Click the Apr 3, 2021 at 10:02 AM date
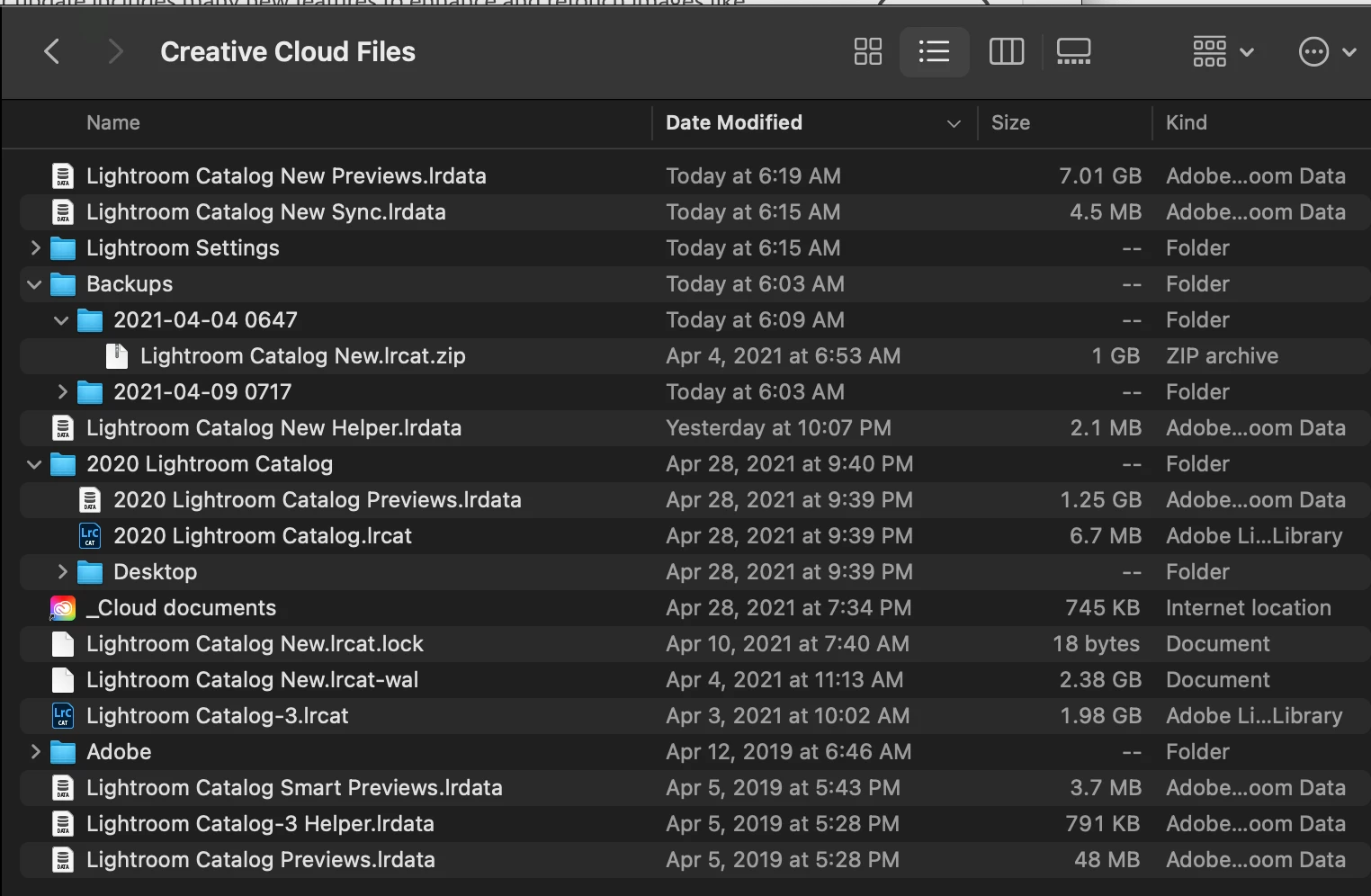This screenshot has width=1371, height=896. click(x=787, y=716)
